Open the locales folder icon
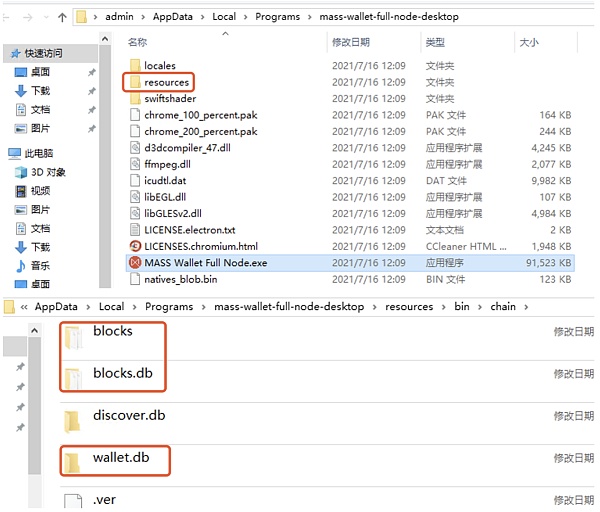This screenshot has width=600, height=512. pyautogui.click(x=135, y=65)
